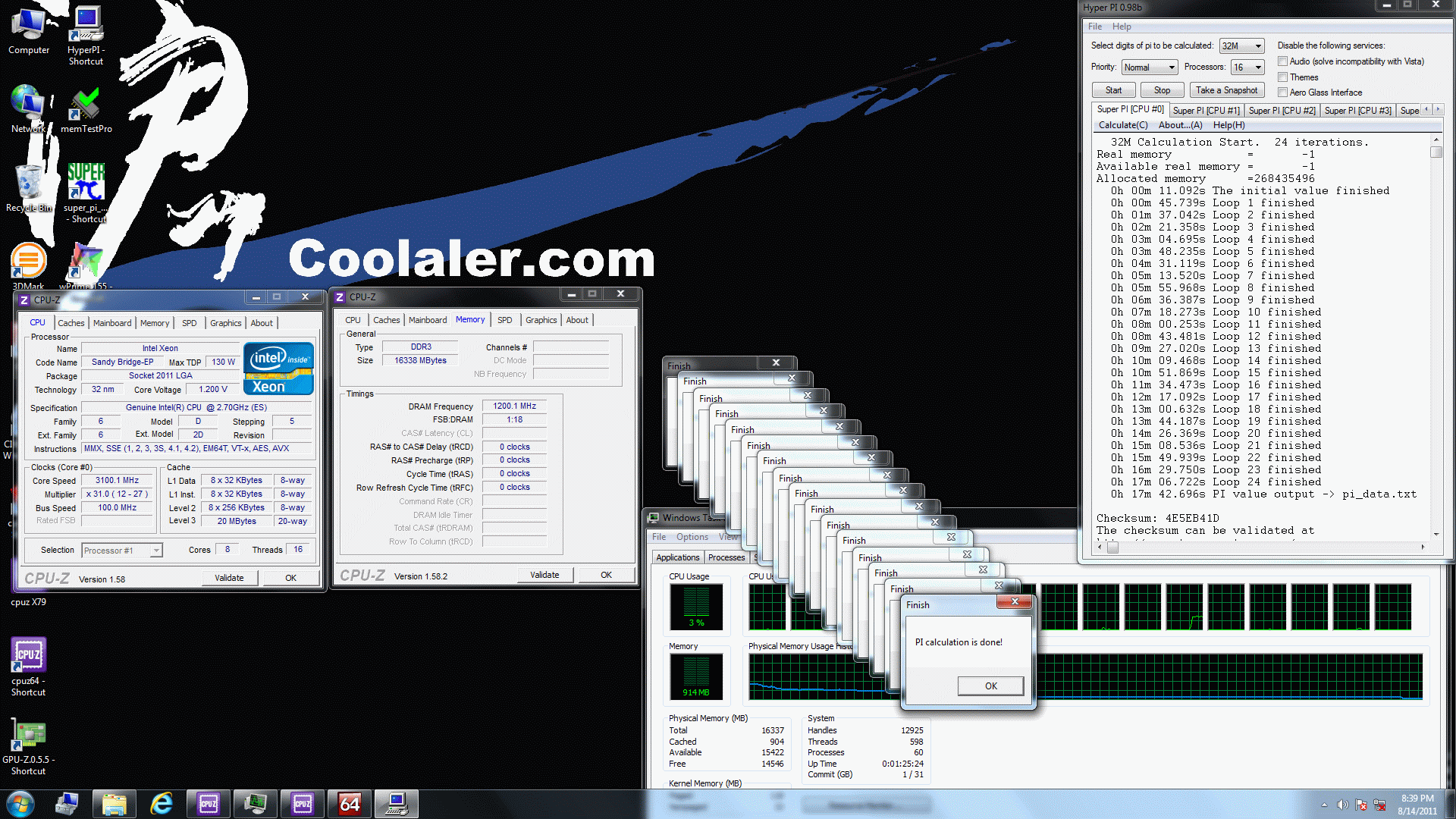The width and height of the screenshot is (1456, 819).
Task: Click Validate in CPU-Z version 1.58.2 window
Action: (x=544, y=575)
